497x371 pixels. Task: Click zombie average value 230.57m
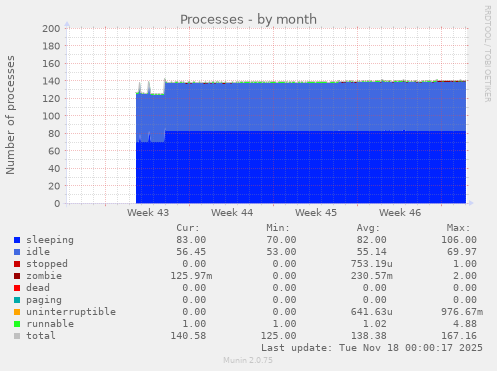click(372, 276)
